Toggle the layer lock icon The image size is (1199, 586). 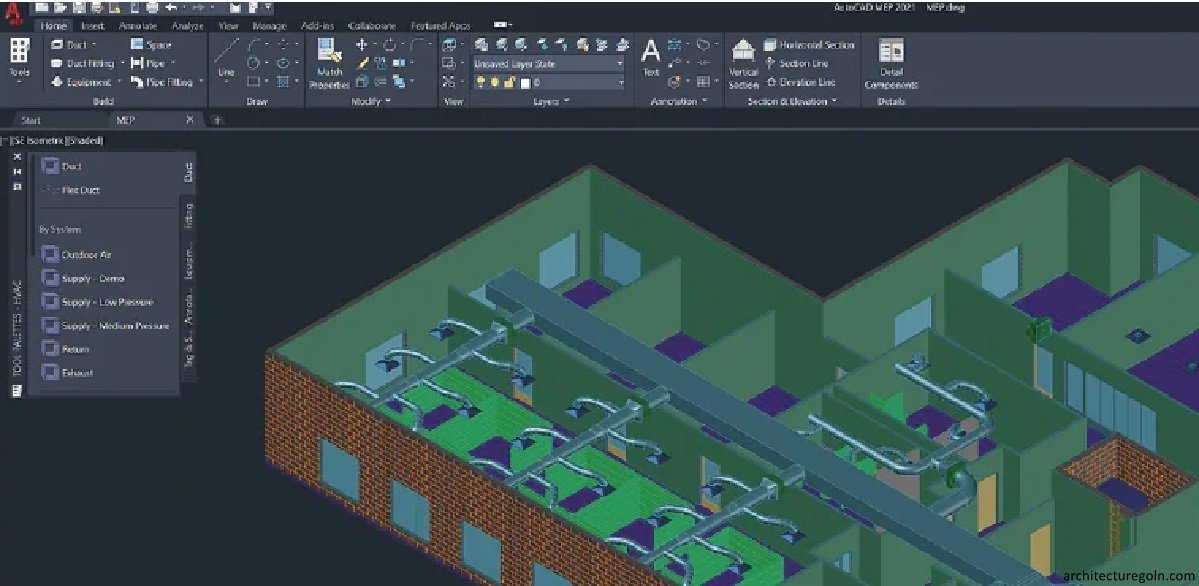click(x=509, y=83)
